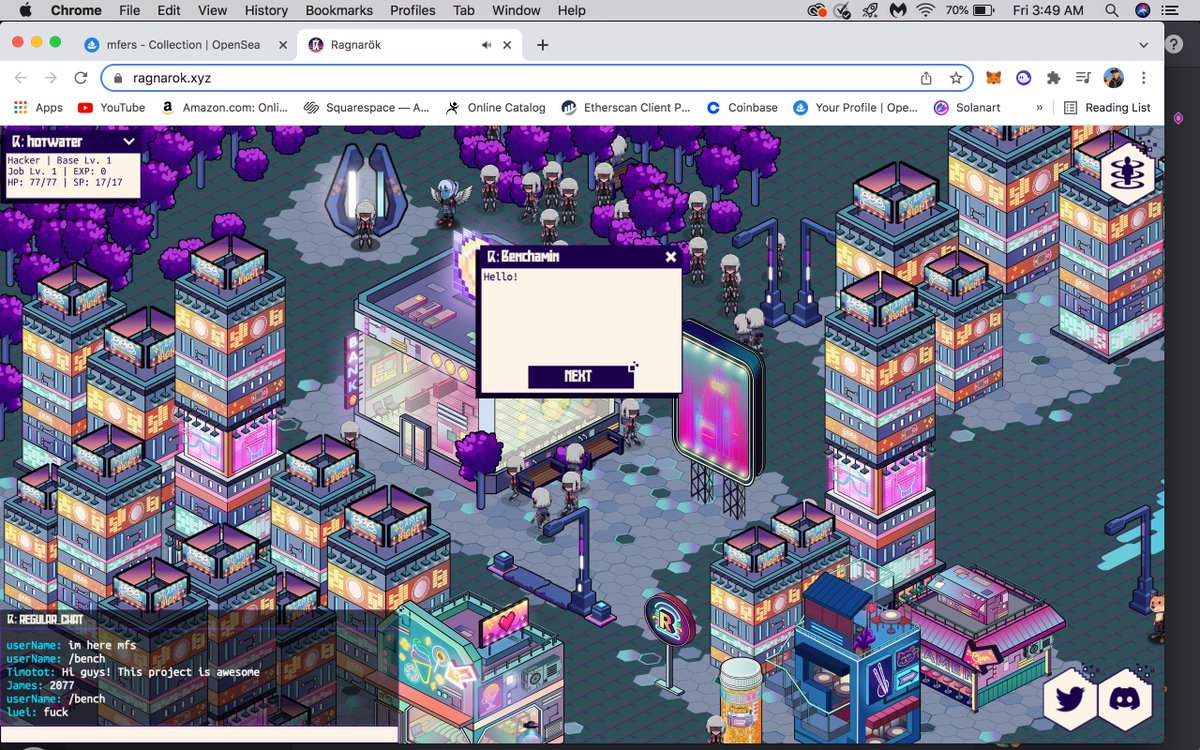Open the YouTube bookmark

click(x=111, y=107)
